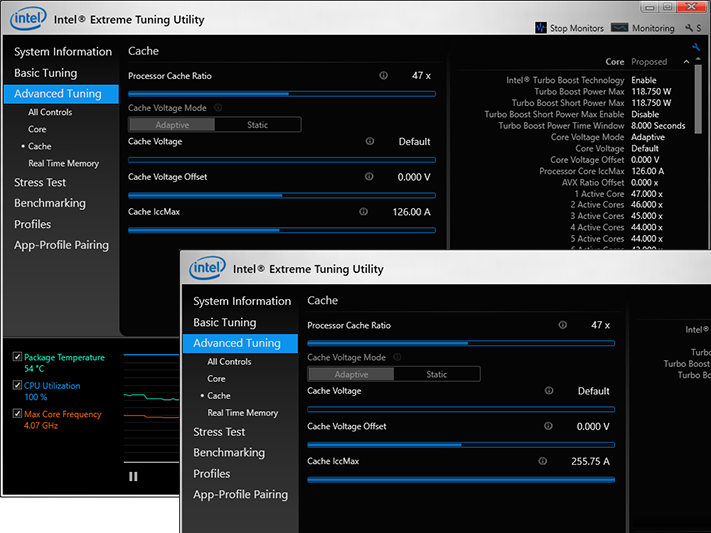Click info icon next to Cache Voltage Mode in back window
This screenshot has height=533, width=711.
218,108
